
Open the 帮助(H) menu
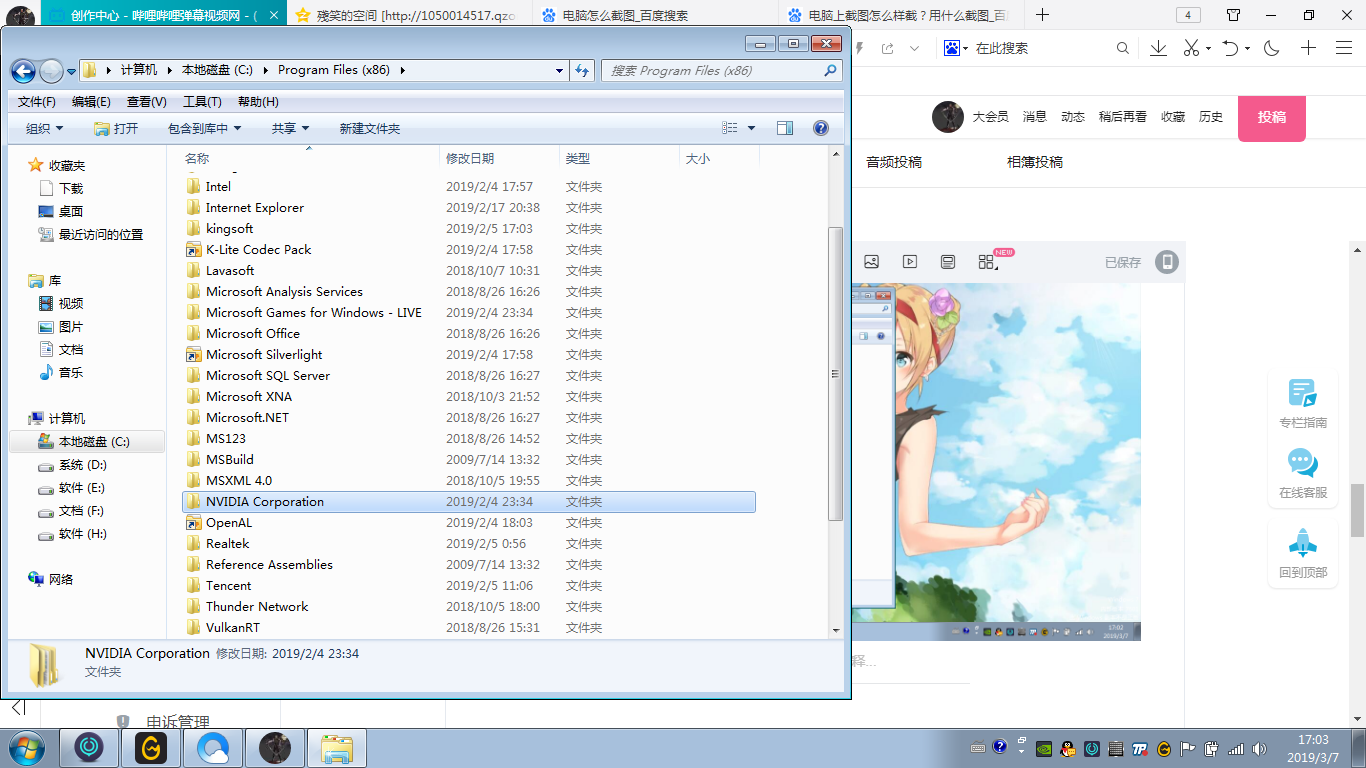click(258, 102)
